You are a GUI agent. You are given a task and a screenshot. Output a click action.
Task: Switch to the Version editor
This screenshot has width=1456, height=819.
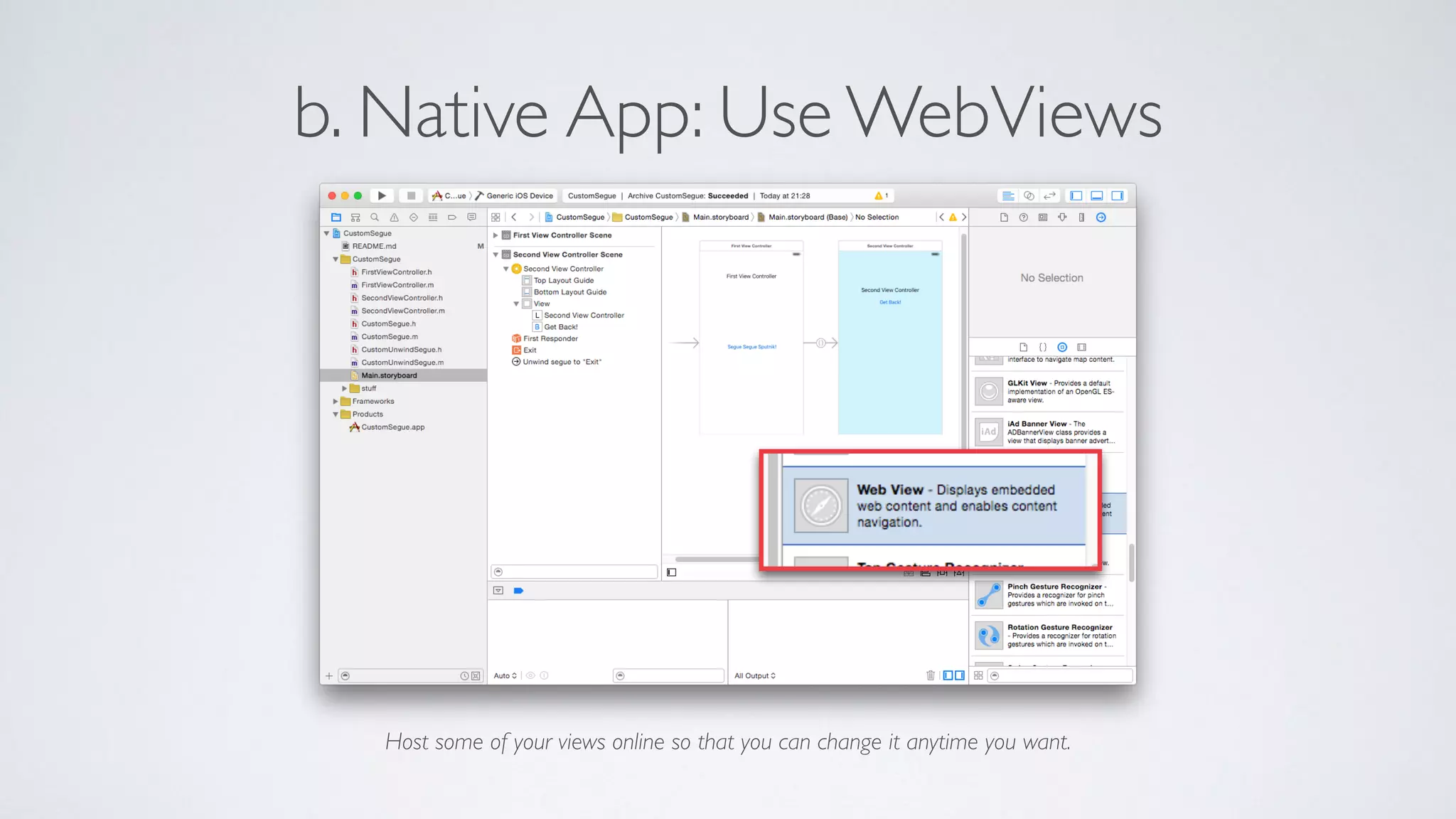pyautogui.click(x=1049, y=196)
